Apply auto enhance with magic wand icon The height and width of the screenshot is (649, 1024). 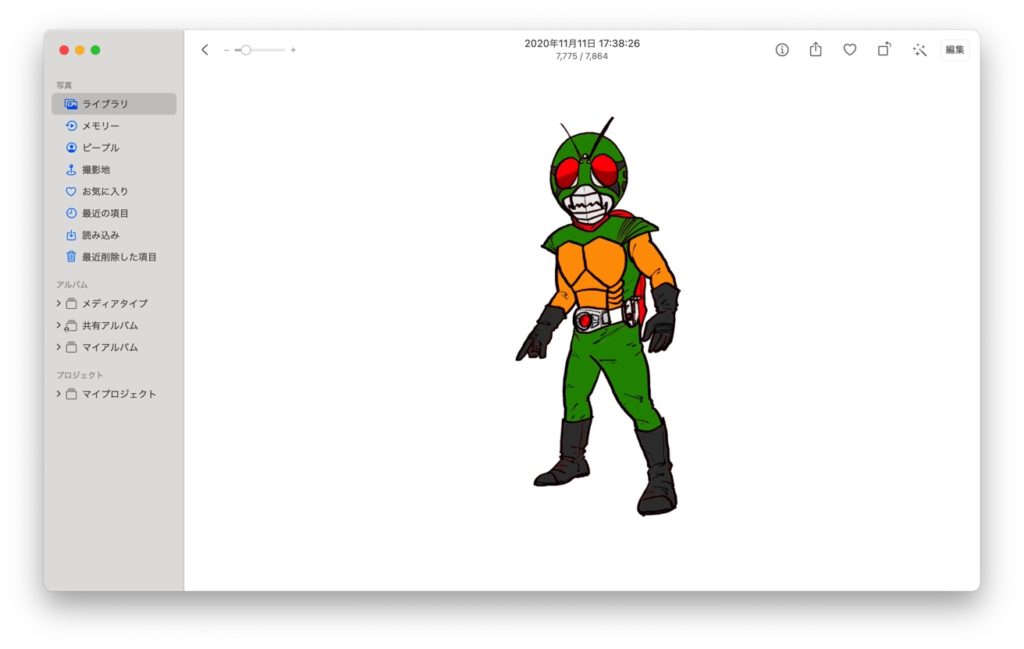920,50
